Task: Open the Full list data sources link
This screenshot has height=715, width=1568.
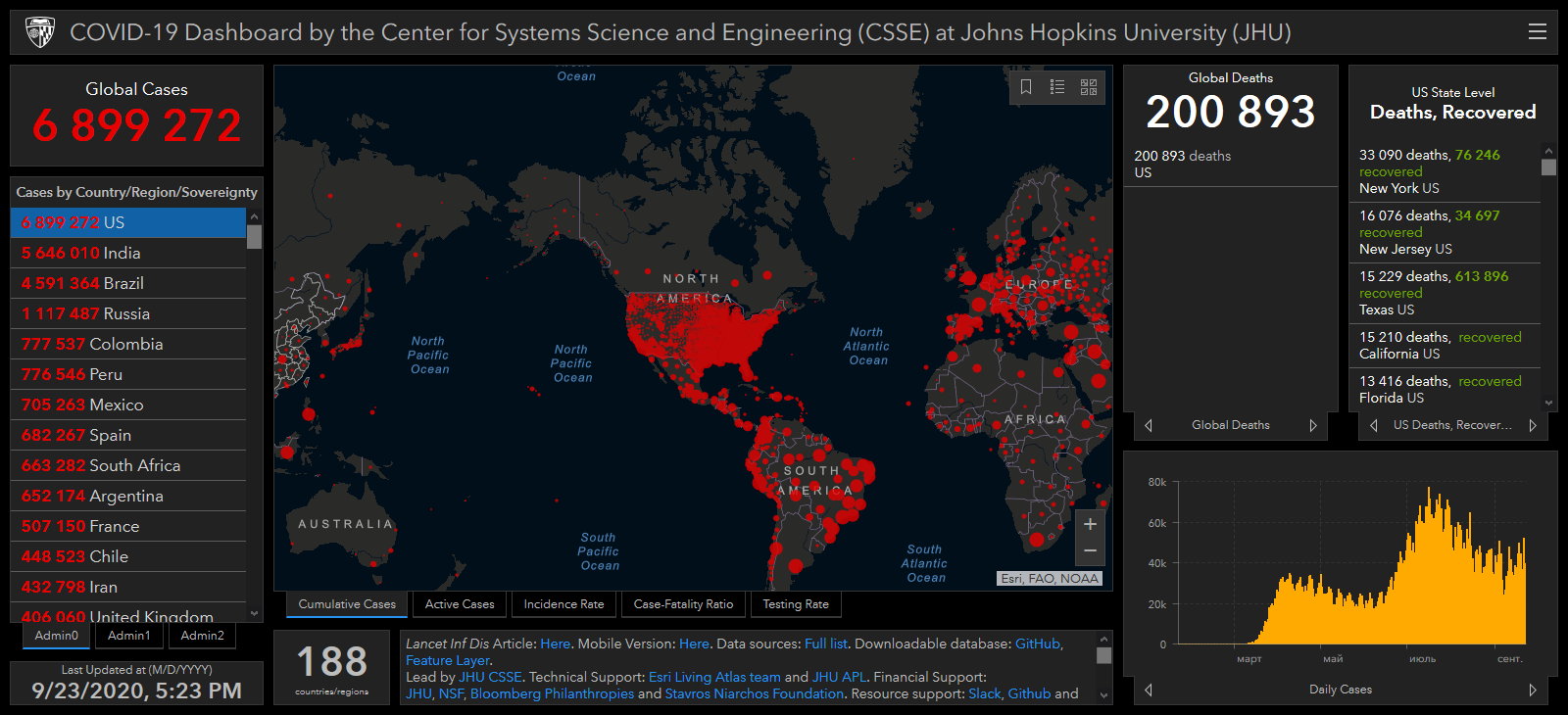Action: [825, 643]
